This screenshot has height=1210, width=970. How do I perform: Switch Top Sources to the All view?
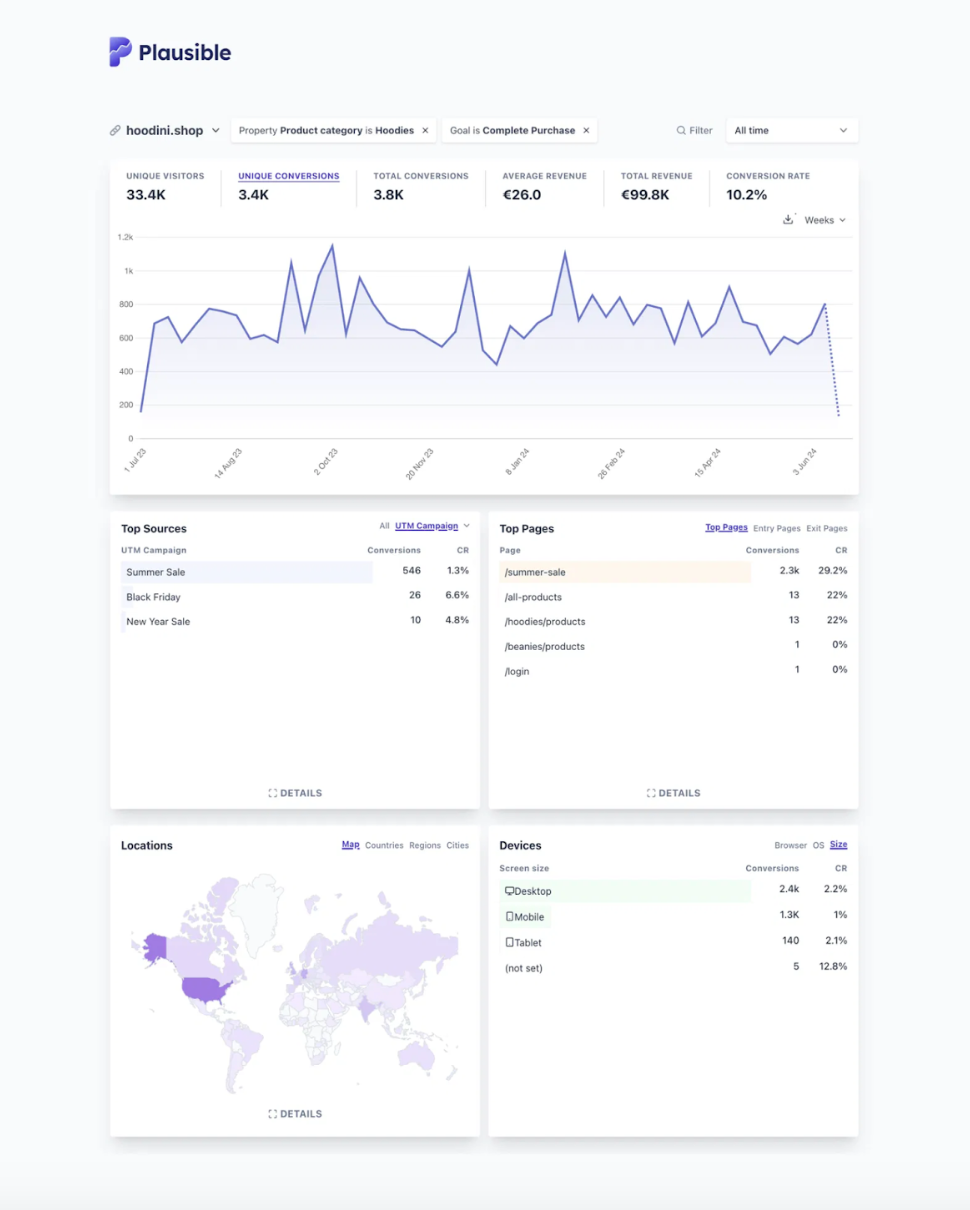point(384,525)
